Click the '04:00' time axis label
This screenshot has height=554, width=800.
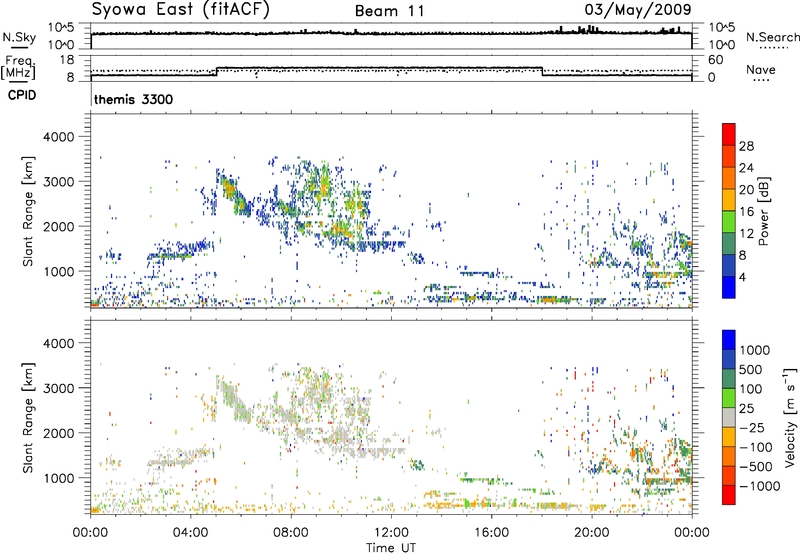[x=190, y=533]
